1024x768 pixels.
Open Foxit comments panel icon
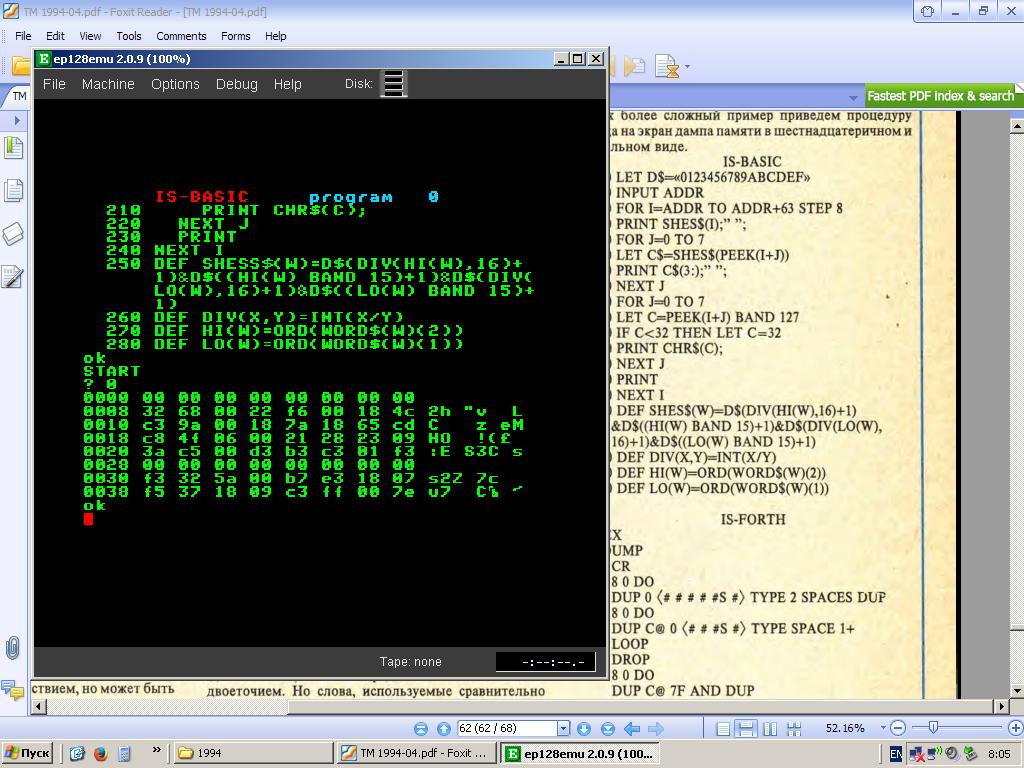[12, 688]
